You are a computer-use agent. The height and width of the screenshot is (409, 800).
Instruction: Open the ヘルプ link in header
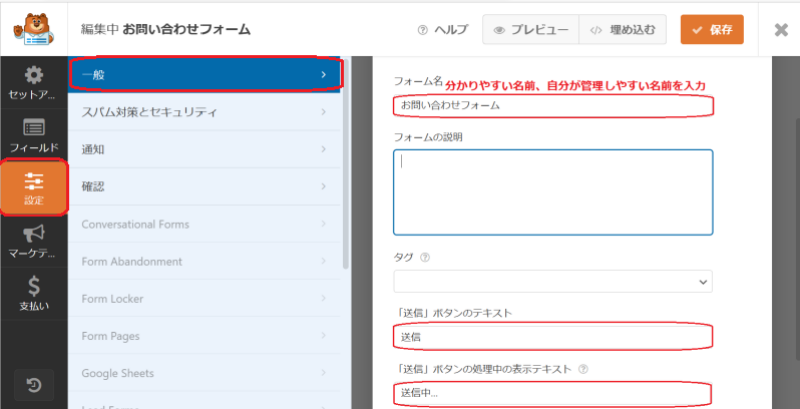point(442,30)
